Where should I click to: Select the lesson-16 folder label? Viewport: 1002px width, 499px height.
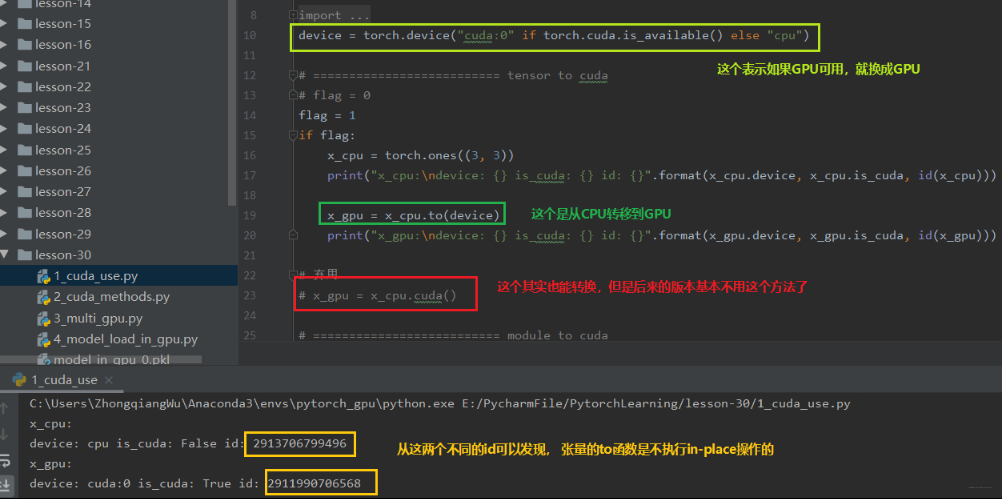click(x=63, y=45)
